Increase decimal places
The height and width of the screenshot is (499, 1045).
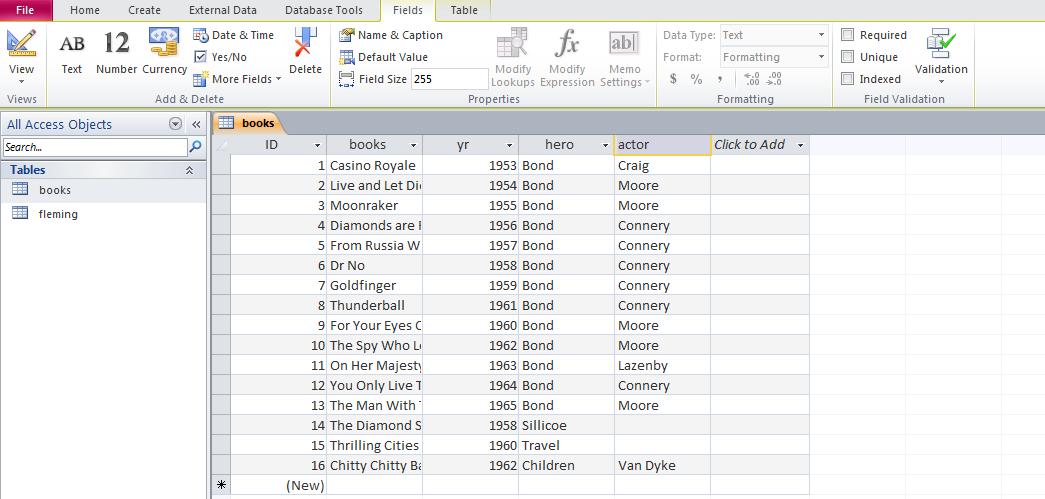tap(752, 79)
